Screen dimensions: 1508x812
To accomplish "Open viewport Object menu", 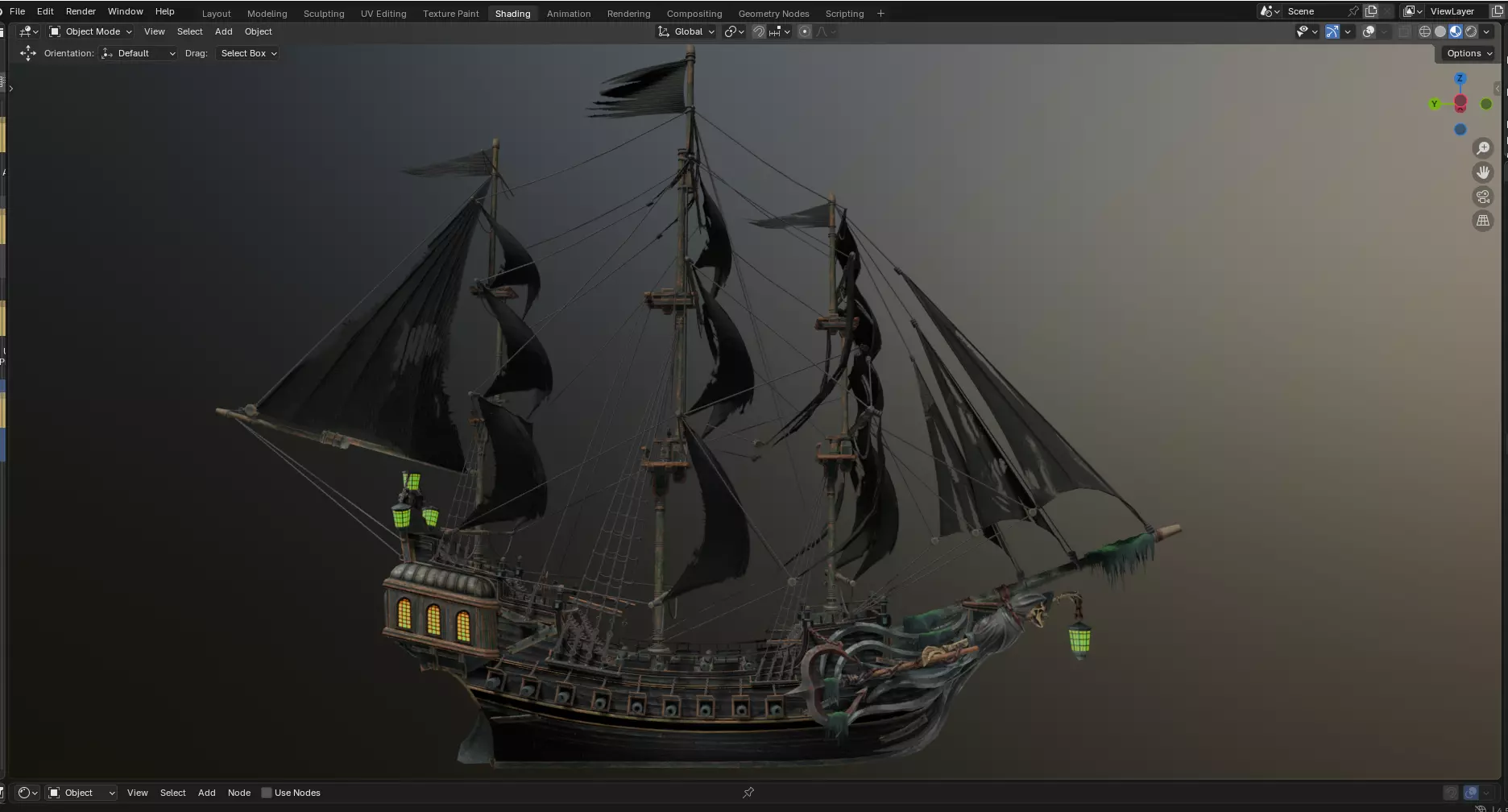I will (x=258, y=31).
